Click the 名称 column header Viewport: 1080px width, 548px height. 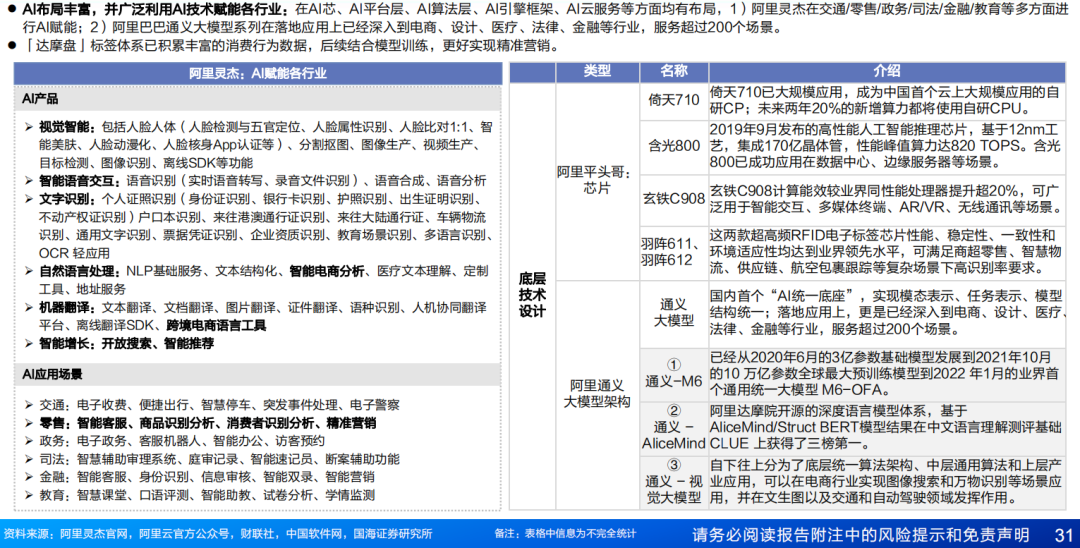click(674, 71)
